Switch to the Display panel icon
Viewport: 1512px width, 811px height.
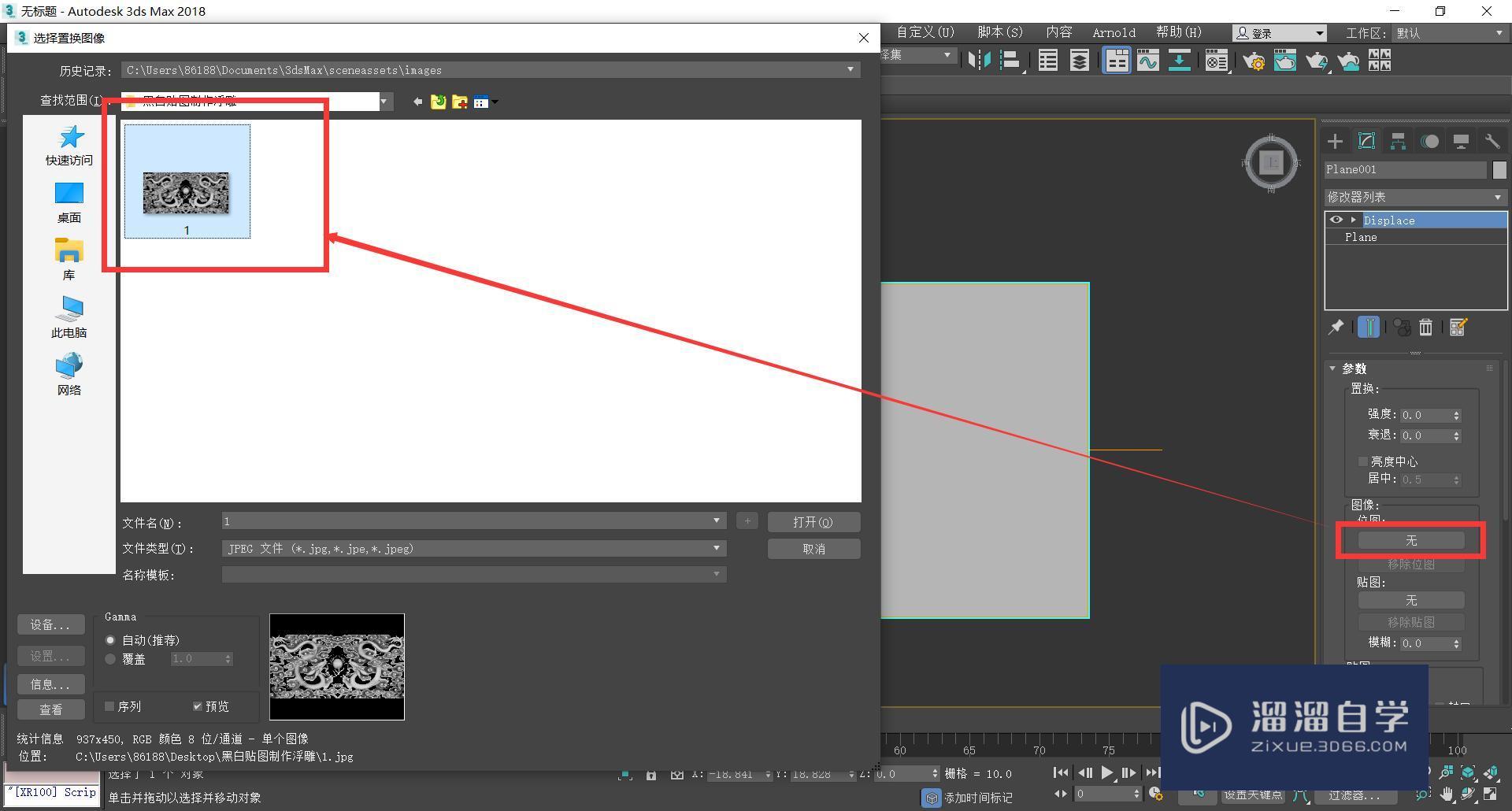(1461, 141)
